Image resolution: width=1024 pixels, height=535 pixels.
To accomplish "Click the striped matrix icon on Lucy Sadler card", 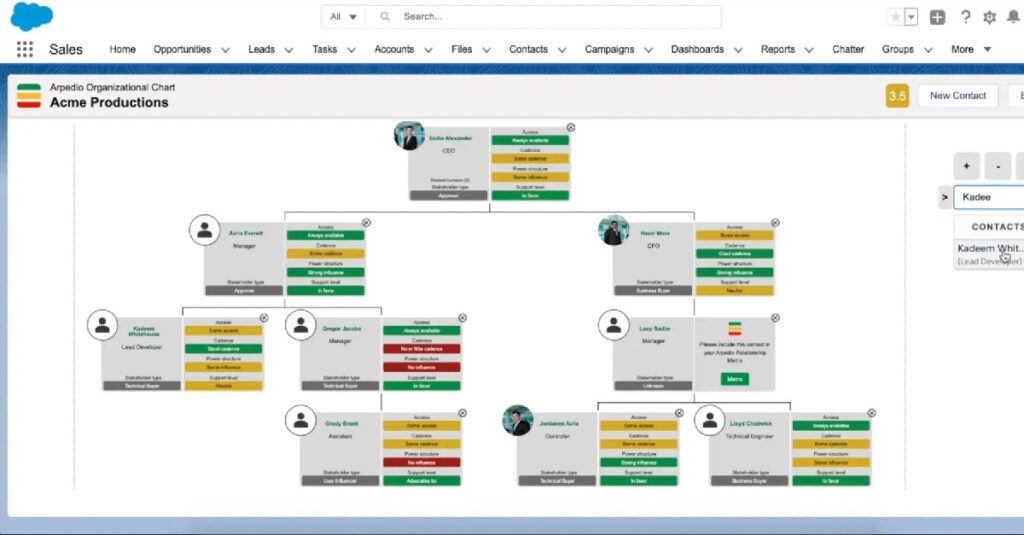I will 735,328.
